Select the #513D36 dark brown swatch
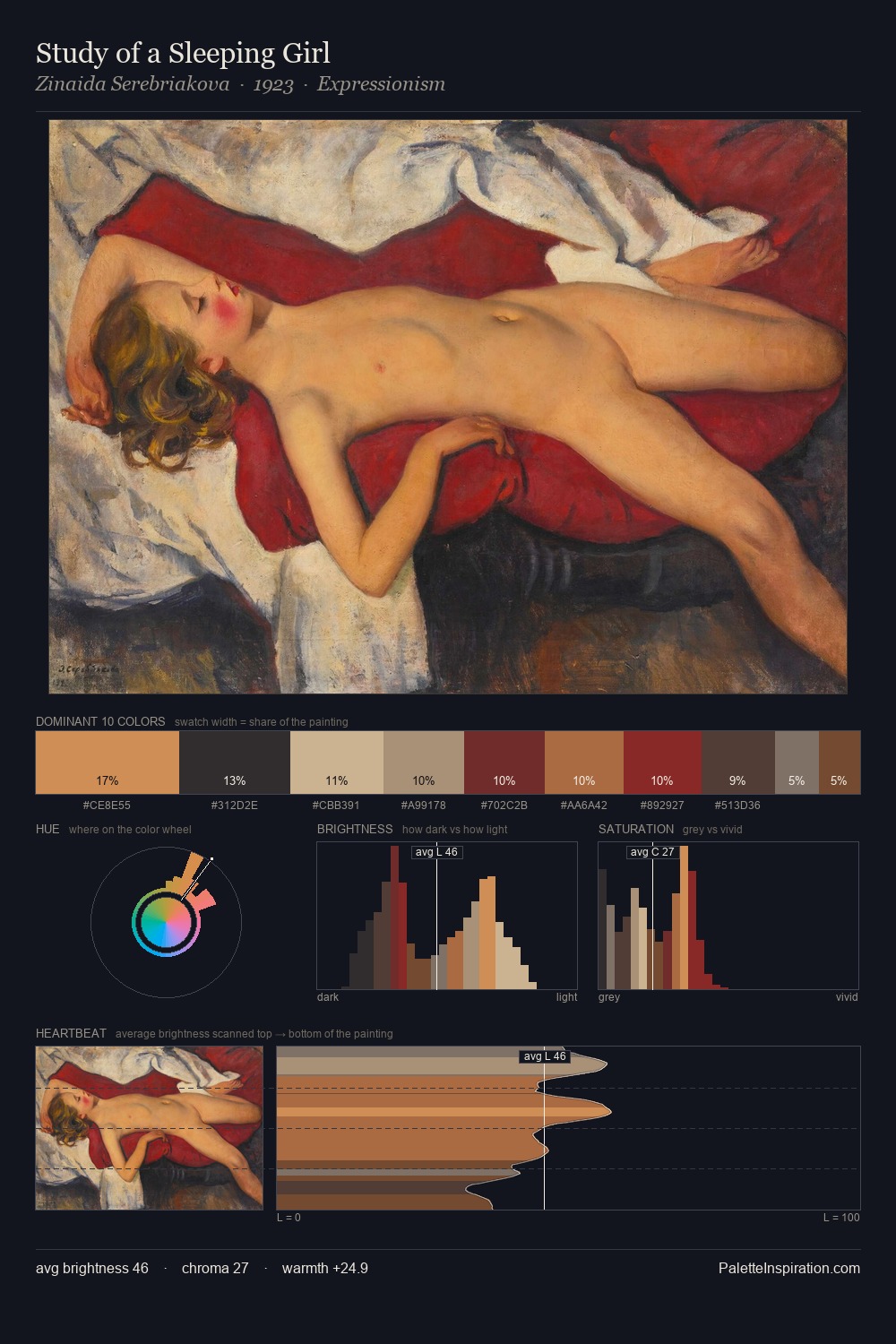 pyautogui.click(x=738, y=762)
